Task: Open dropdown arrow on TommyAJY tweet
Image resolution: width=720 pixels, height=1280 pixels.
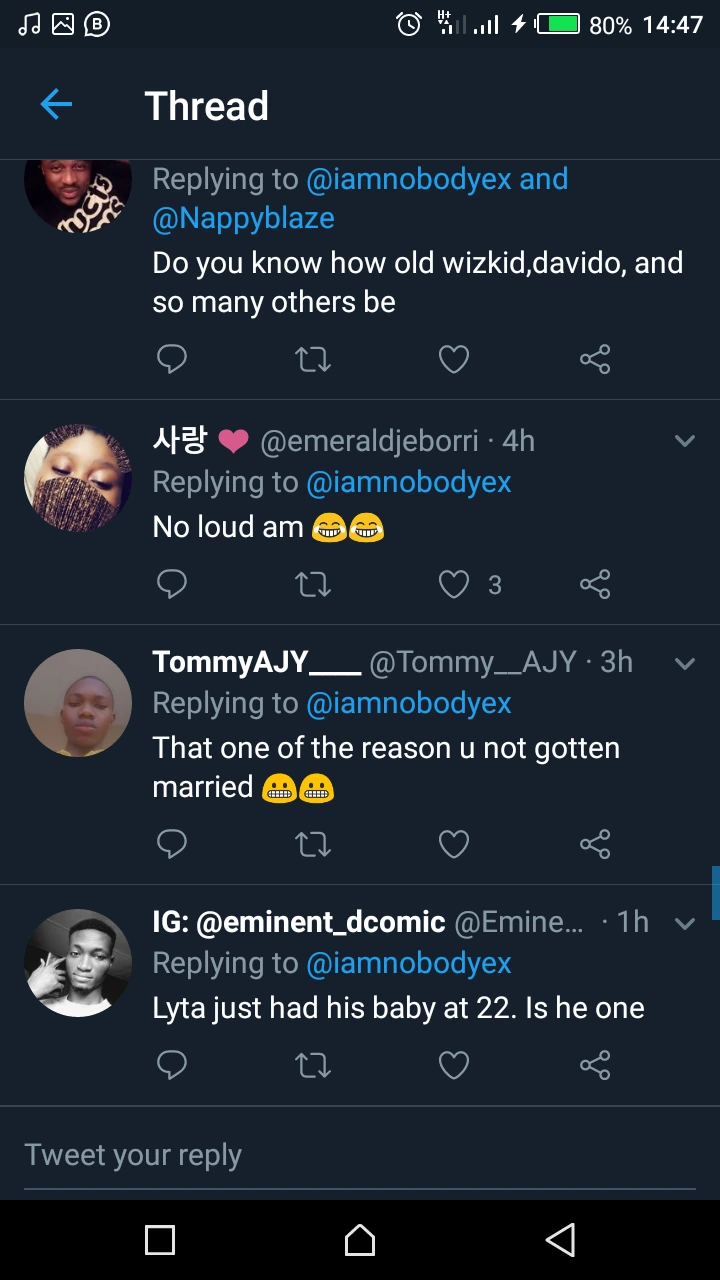Action: click(x=685, y=663)
